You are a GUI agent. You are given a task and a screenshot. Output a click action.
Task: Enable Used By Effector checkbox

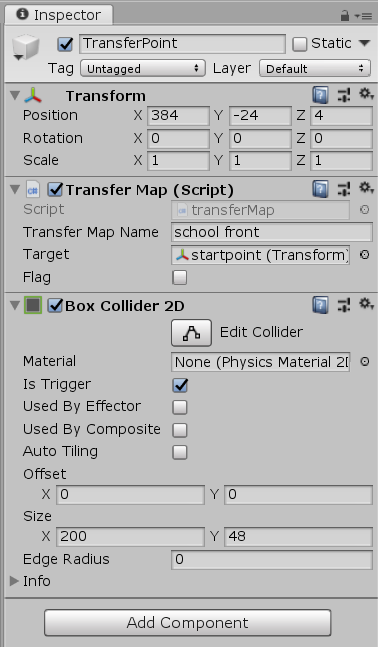click(x=180, y=407)
